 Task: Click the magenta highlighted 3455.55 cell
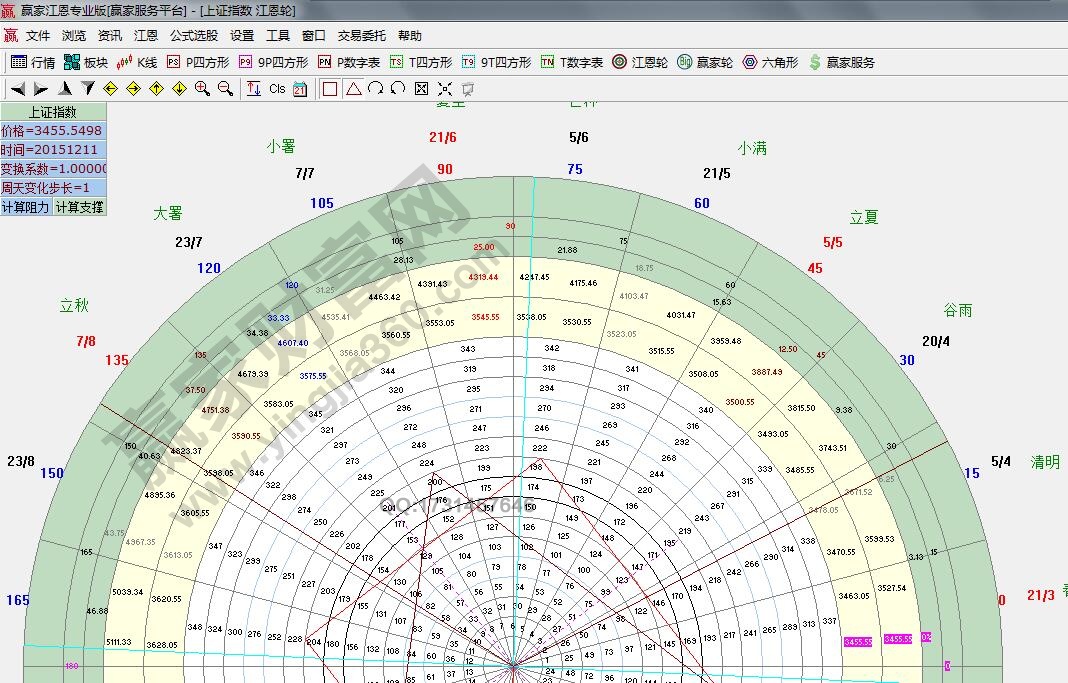858,642
